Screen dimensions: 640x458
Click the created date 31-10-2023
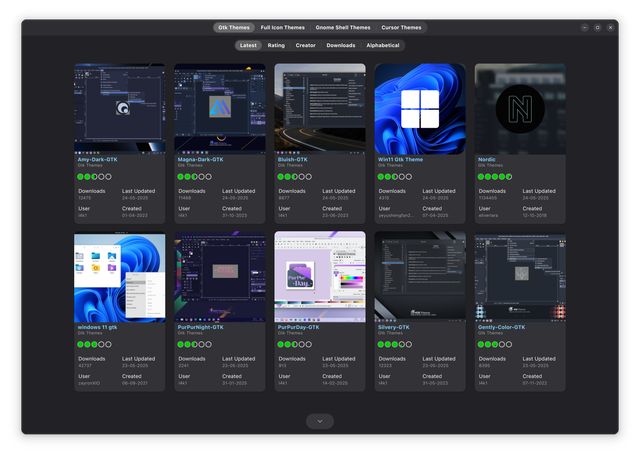click(x=235, y=216)
